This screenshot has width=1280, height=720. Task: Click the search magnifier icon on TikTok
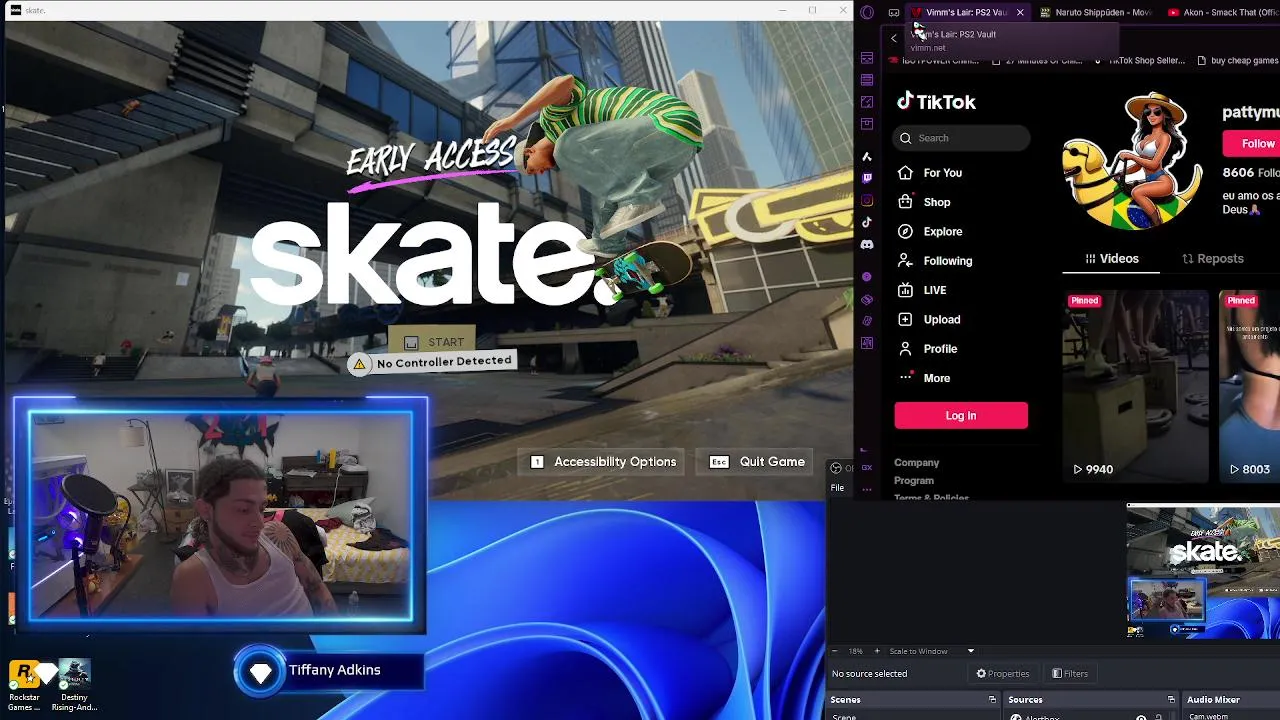point(906,138)
